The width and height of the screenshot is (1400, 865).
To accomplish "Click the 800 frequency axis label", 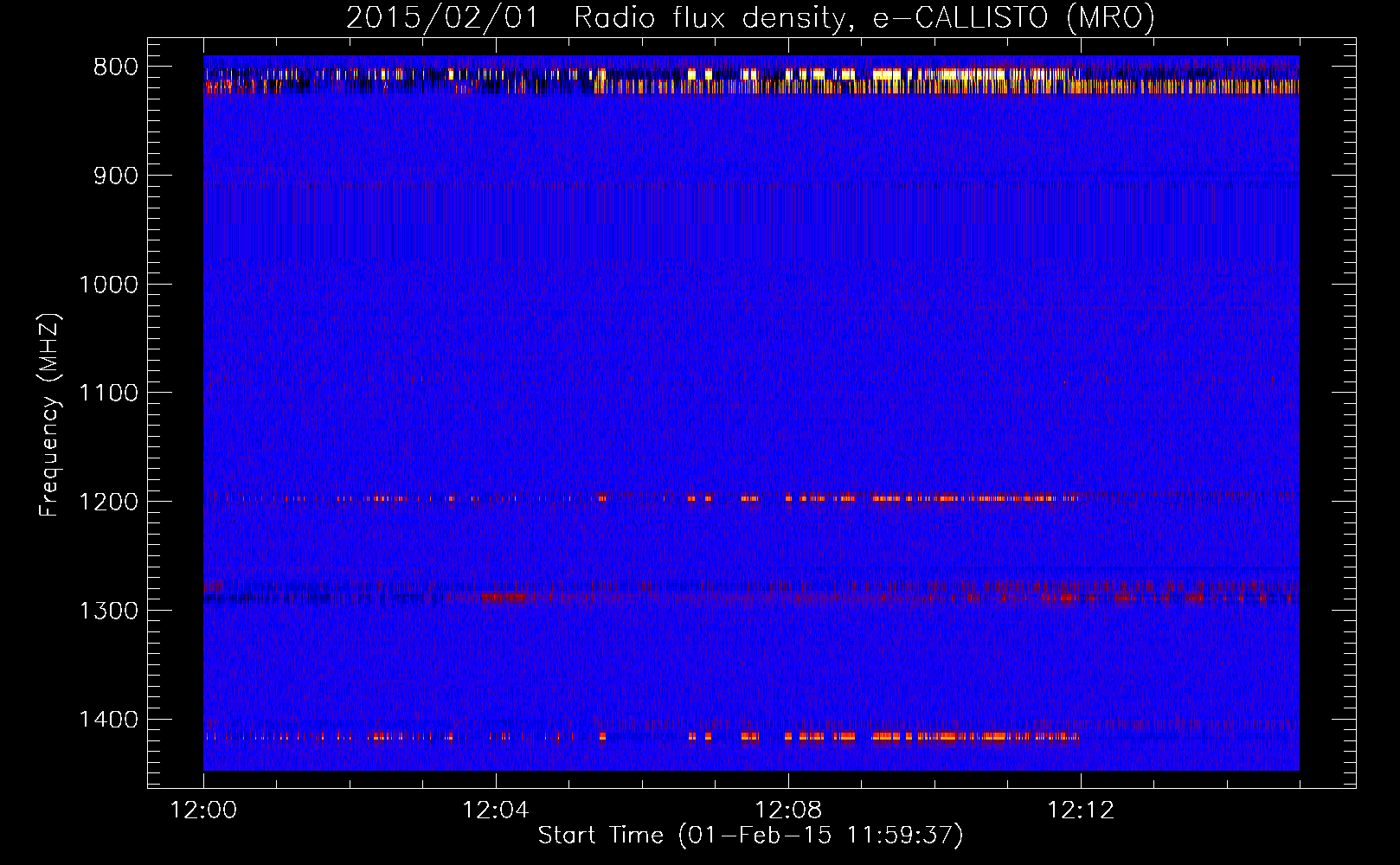I will 116,67.
